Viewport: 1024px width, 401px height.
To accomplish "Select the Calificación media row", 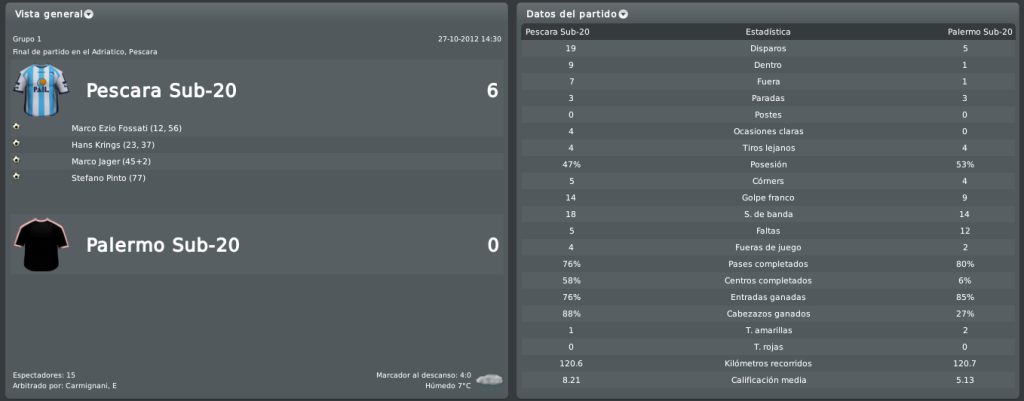I will click(x=769, y=380).
